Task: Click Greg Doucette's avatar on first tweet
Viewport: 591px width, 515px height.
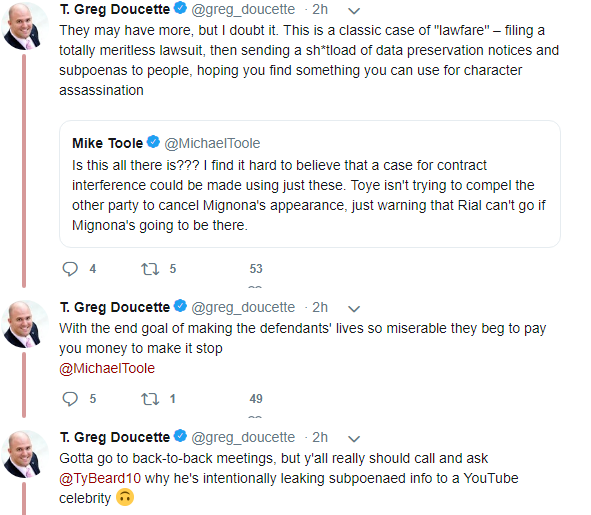Action: pos(25,26)
